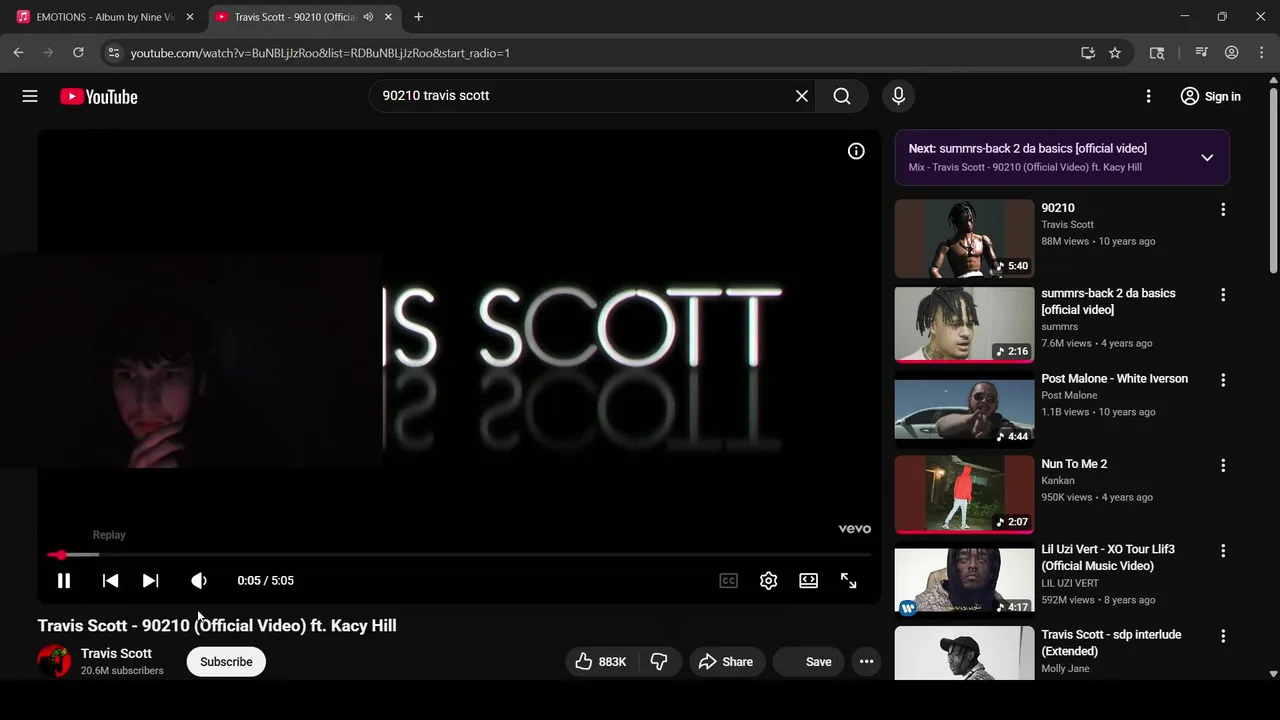Viewport: 1280px width, 720px height.
Task: Click the page scrollbar thumb
Action: (x=1273, y=180)
